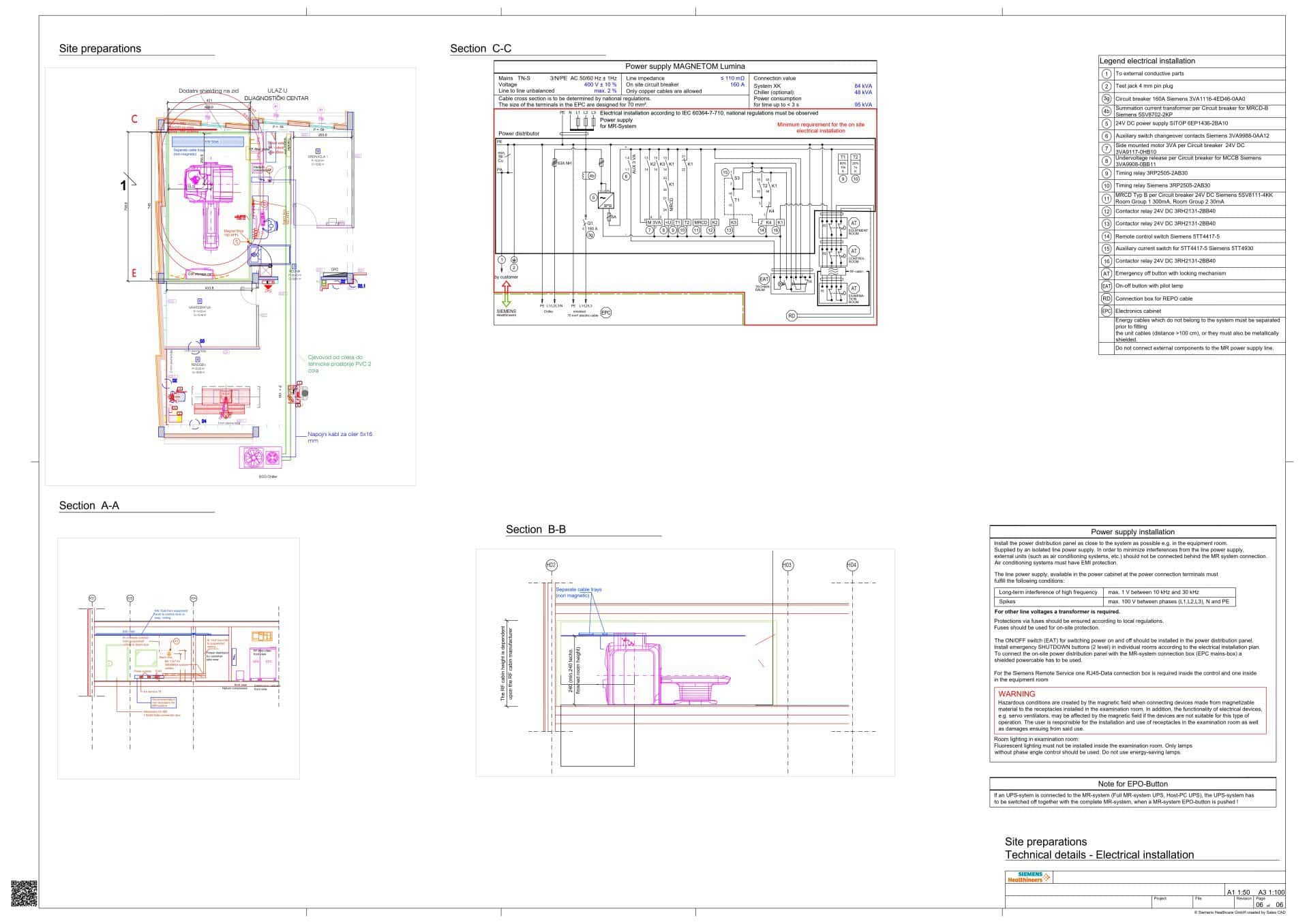Viewport: 1309px width, 924px height.
Task: Click 'Power supply MAGNETOM Lumina' table title
Action: tap(685, 67)
